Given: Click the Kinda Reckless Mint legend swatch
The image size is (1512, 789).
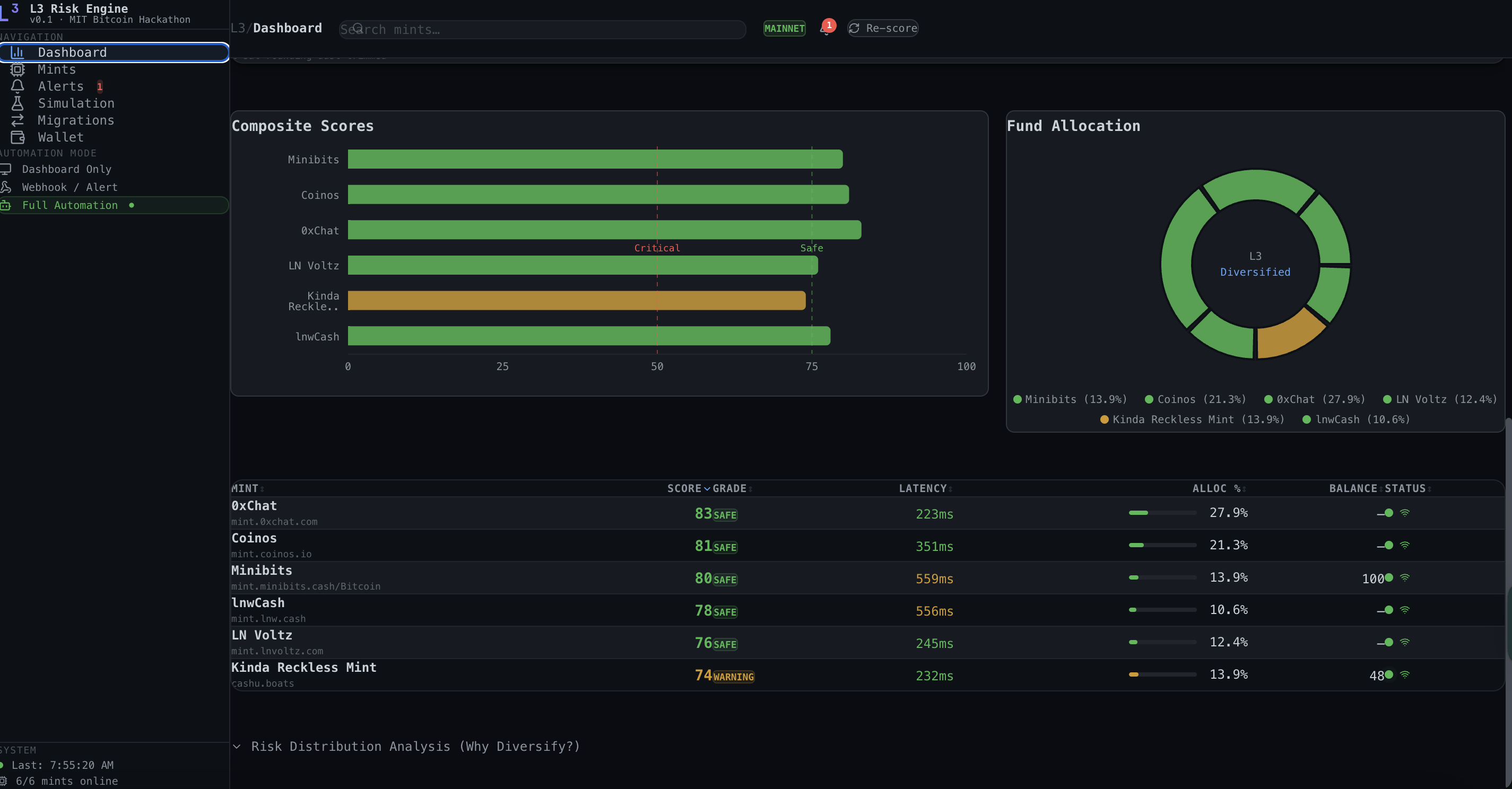Looking at the screenshot, I should [1104, 419].
